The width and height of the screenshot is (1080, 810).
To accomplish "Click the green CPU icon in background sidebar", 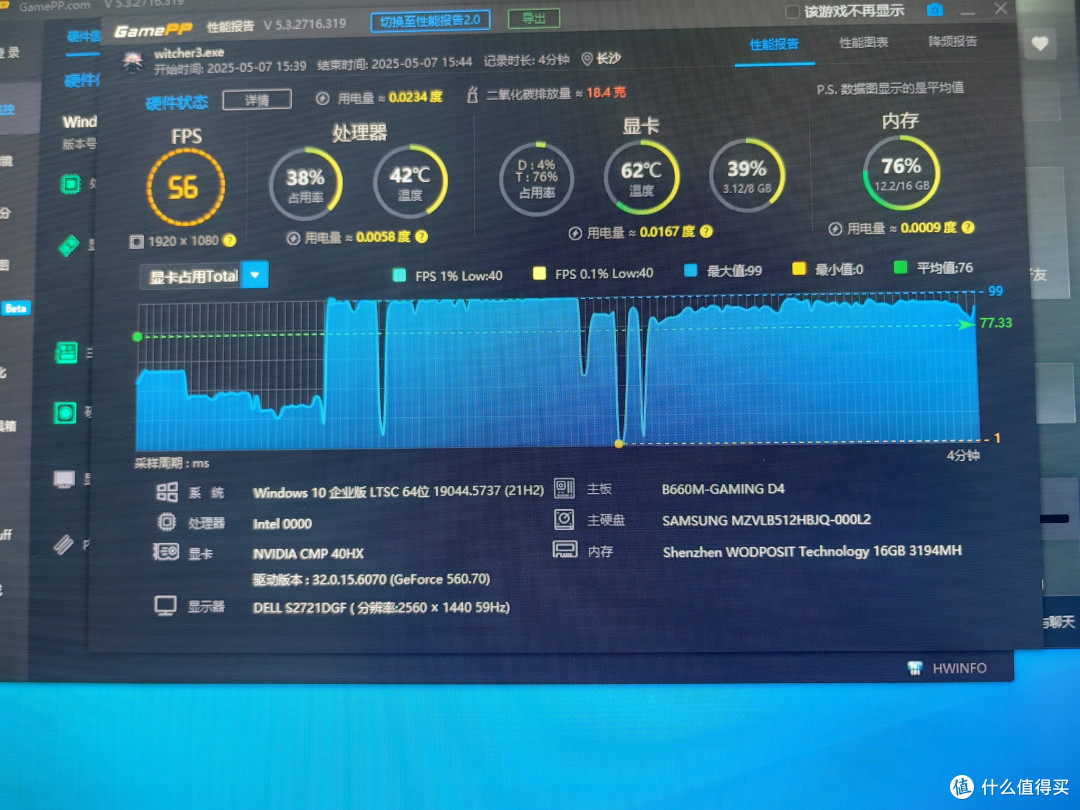I will [70, 184].
